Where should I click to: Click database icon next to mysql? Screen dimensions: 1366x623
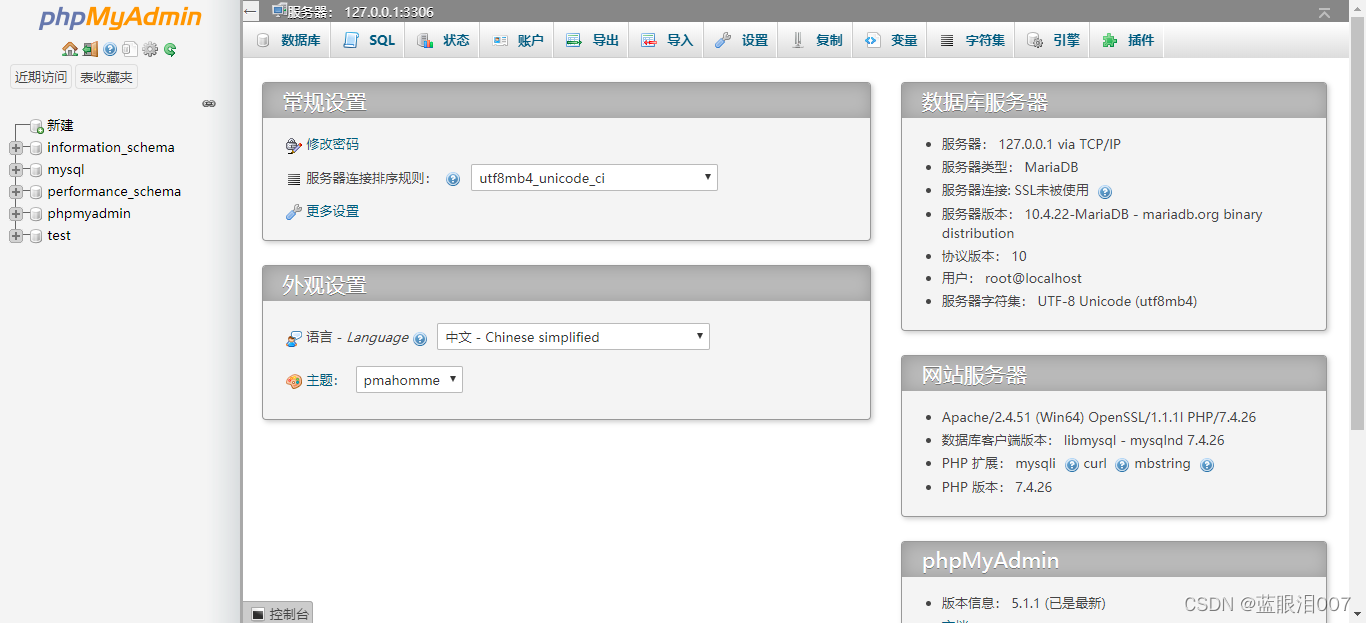pyautogui.click(x=36, y=170)
